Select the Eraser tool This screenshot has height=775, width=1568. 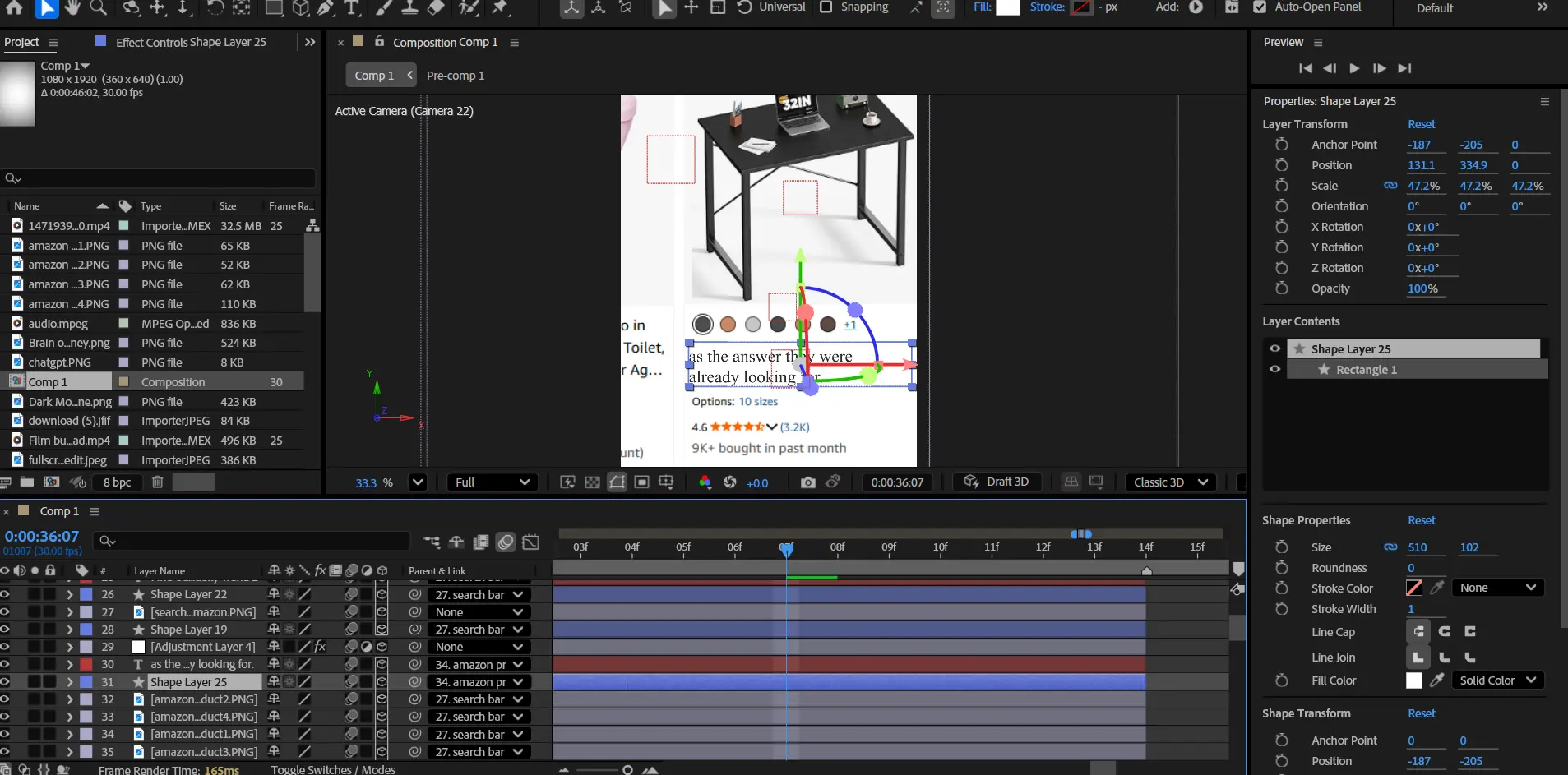coord(436,7)
